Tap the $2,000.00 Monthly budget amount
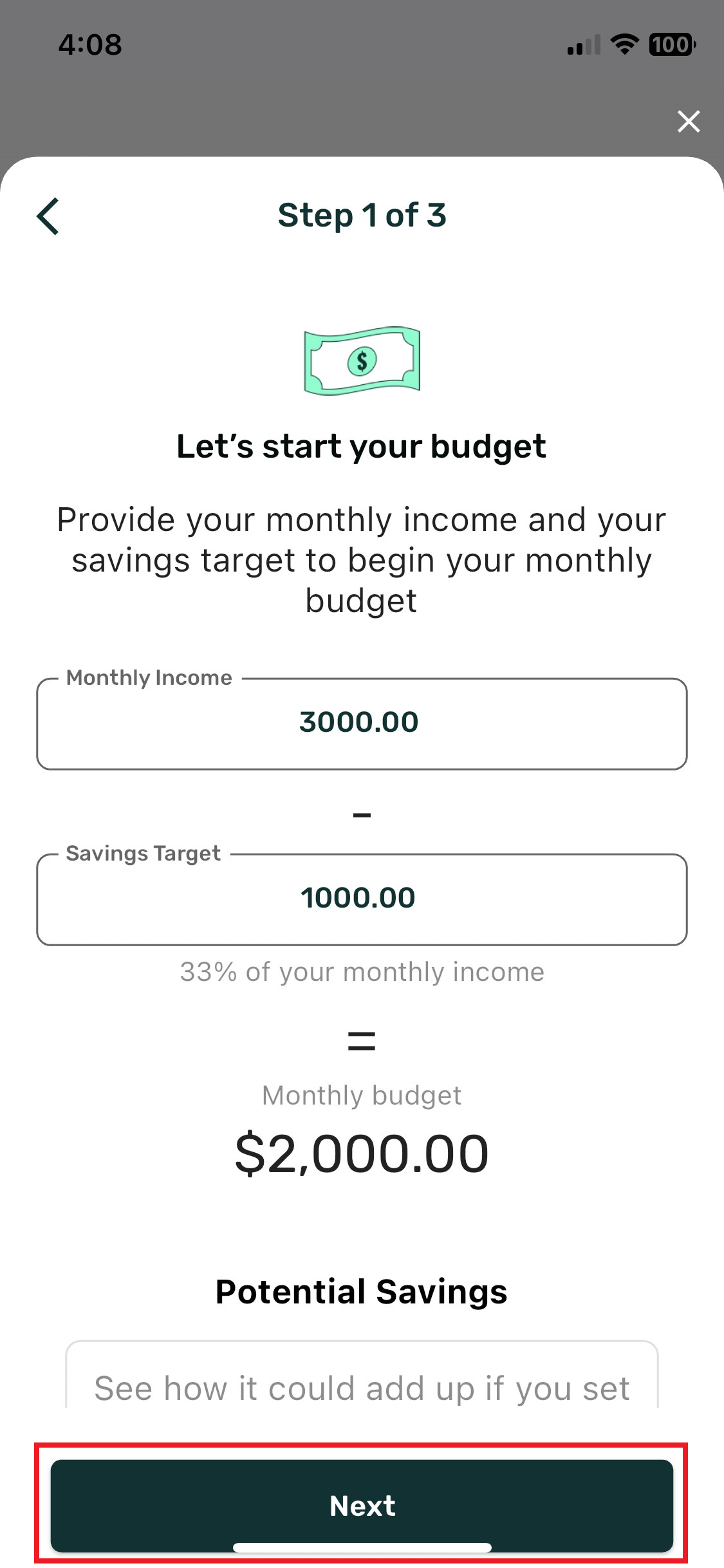Screen dimensions: 724x1568 (362, 1152)
